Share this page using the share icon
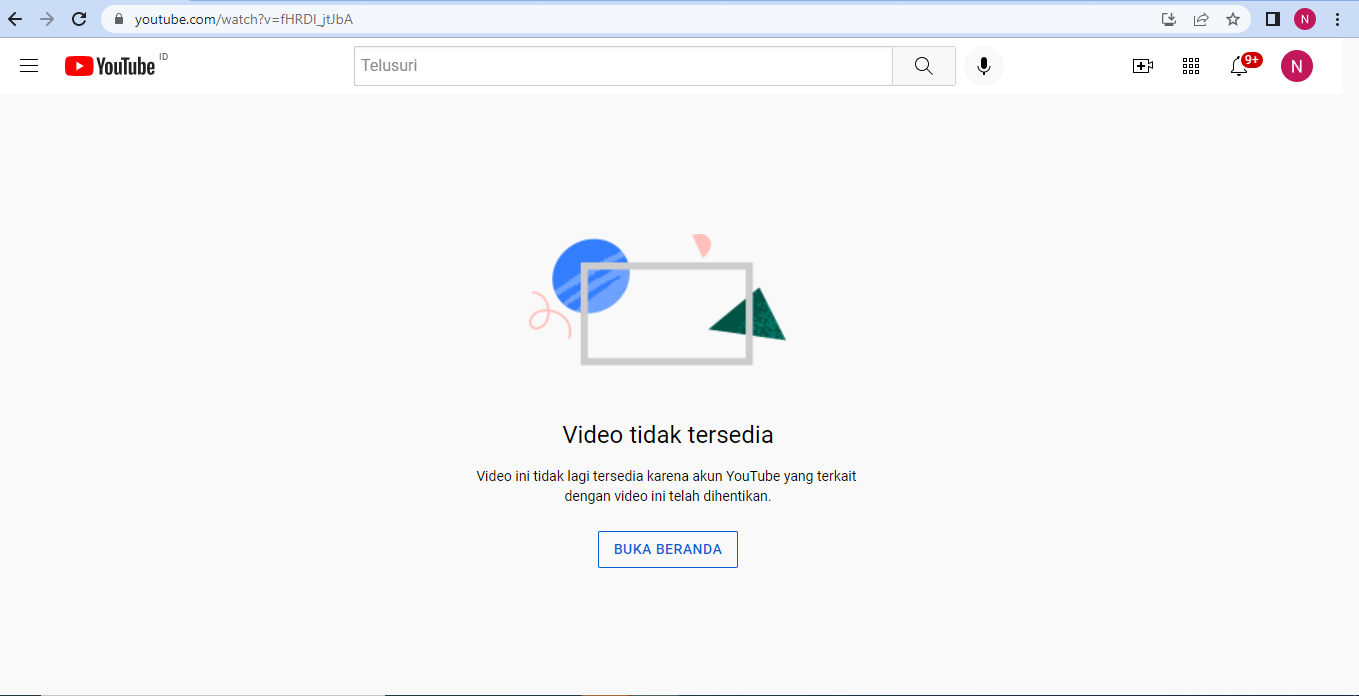 point(1201,19)
